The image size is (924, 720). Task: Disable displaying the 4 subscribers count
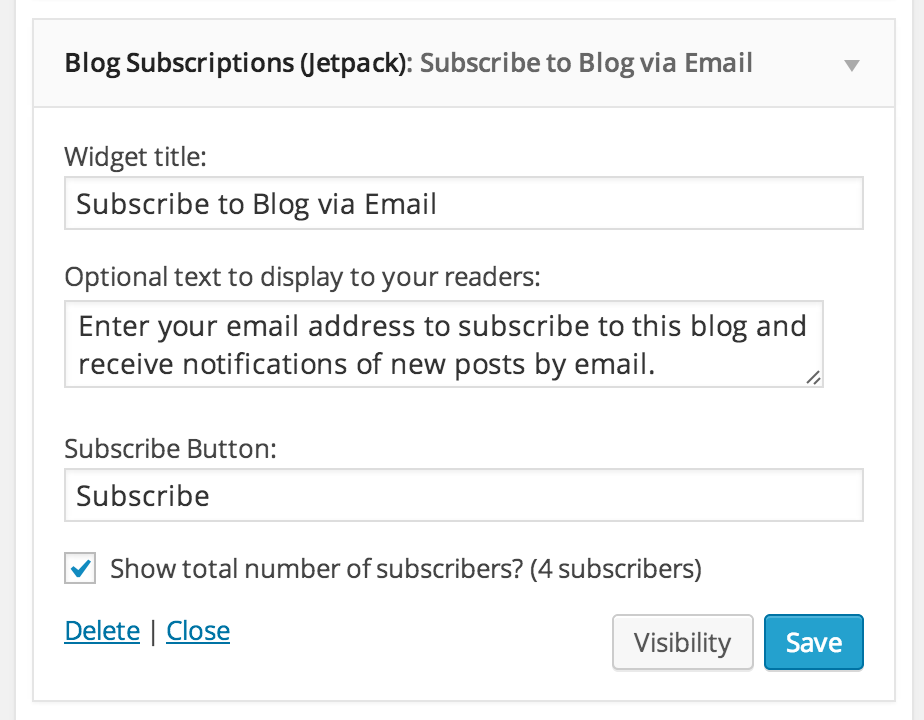(x=79, y=568)
